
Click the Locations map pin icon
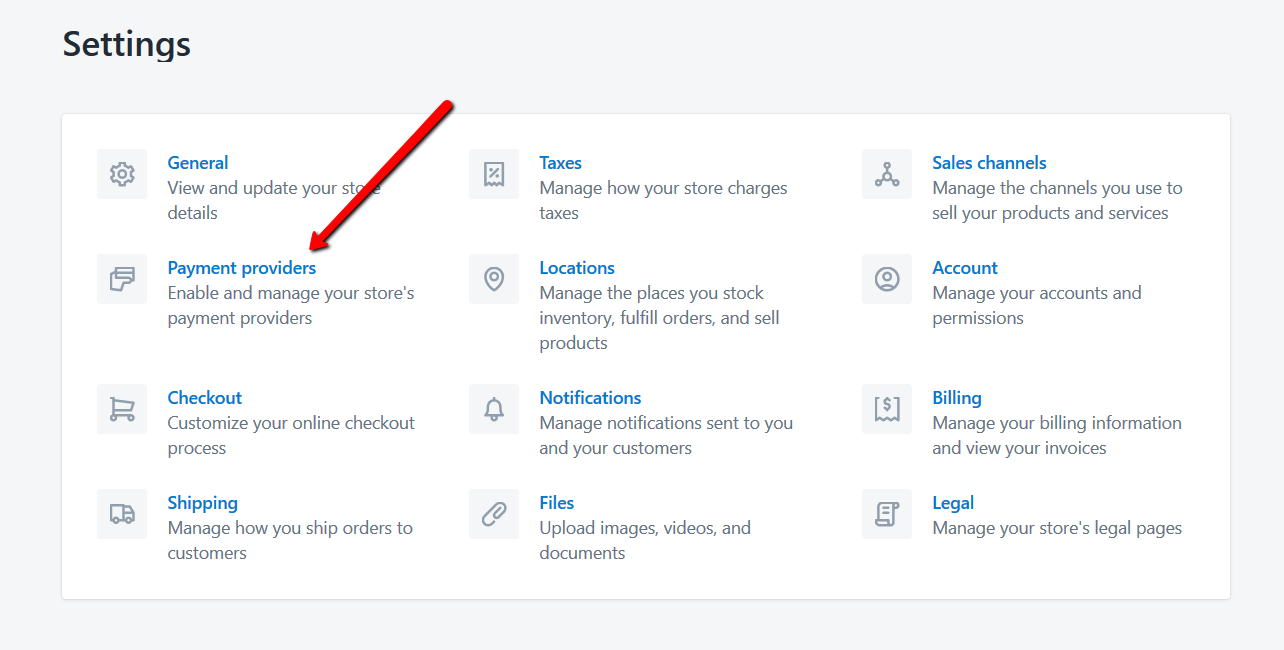click(494, 279)
